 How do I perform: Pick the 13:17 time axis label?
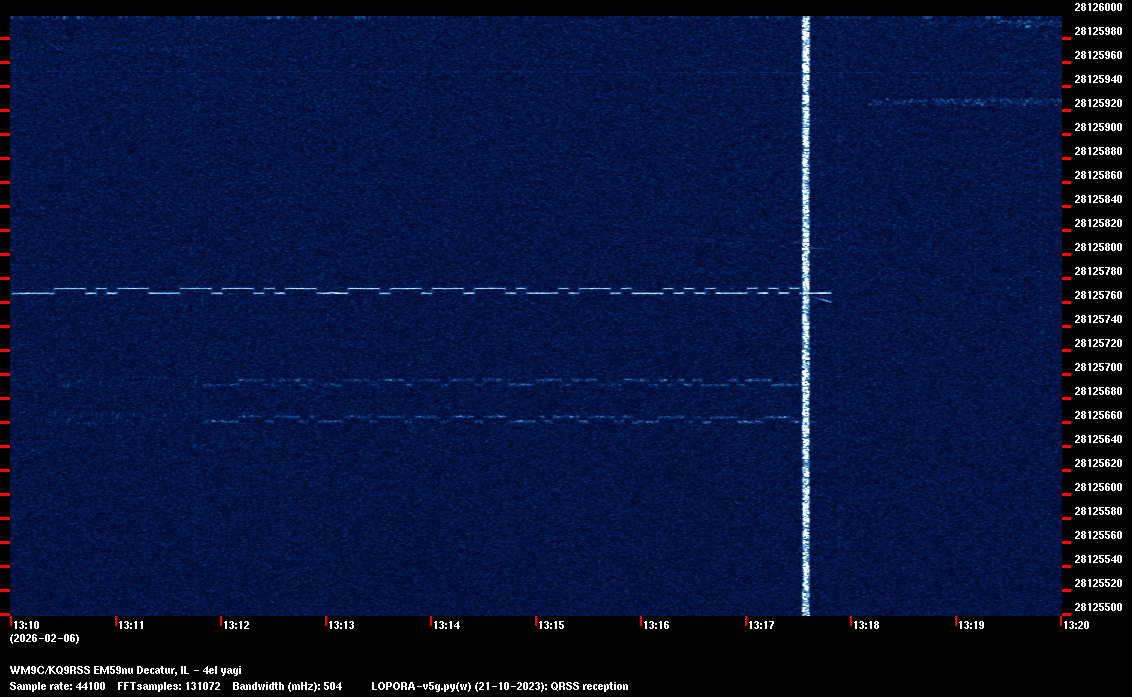(762, 626)
